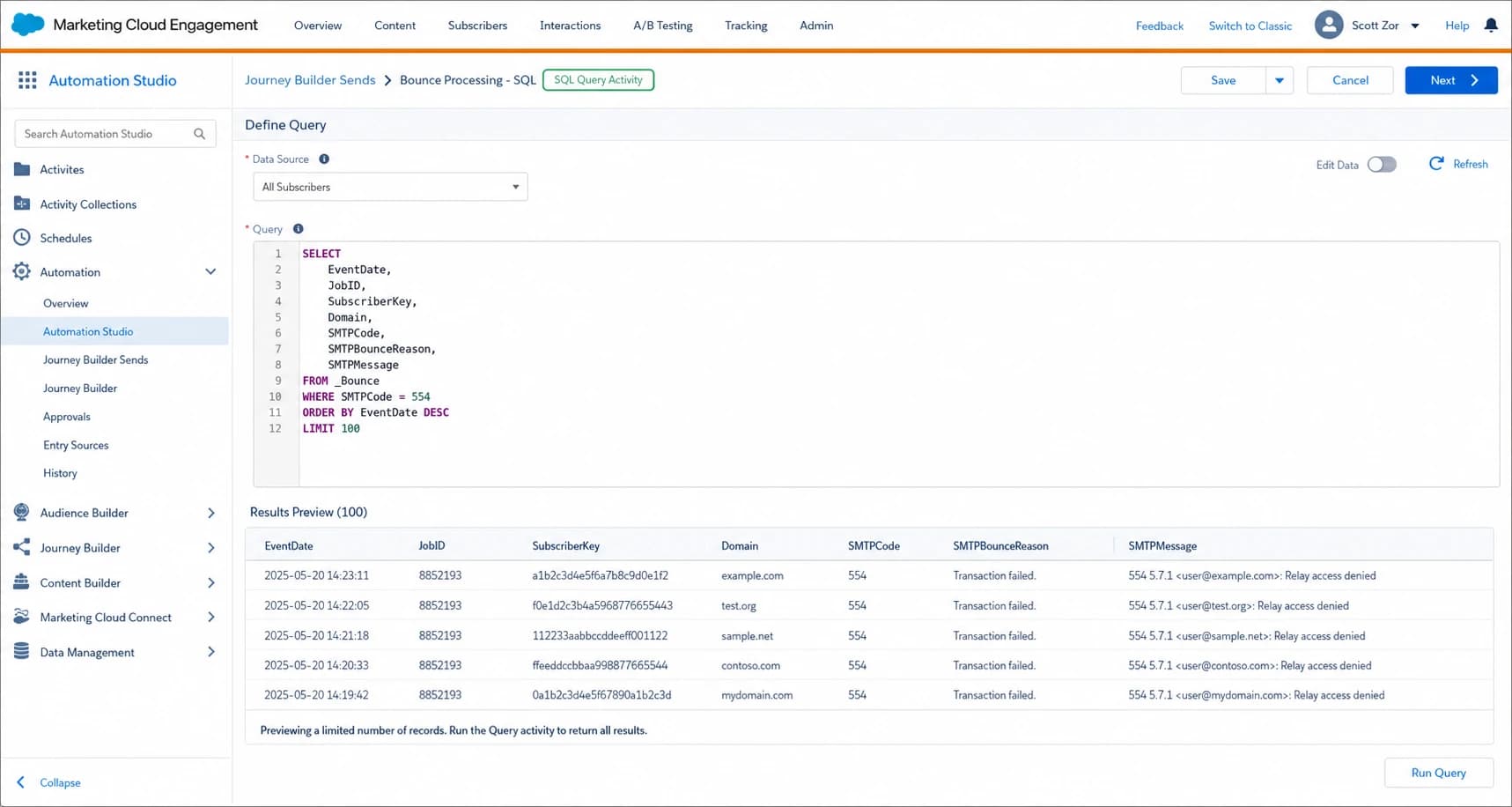Open the Scott Zor account menu arrow
Viewport: 1512px width, 807px height.
click(1415, 26)
